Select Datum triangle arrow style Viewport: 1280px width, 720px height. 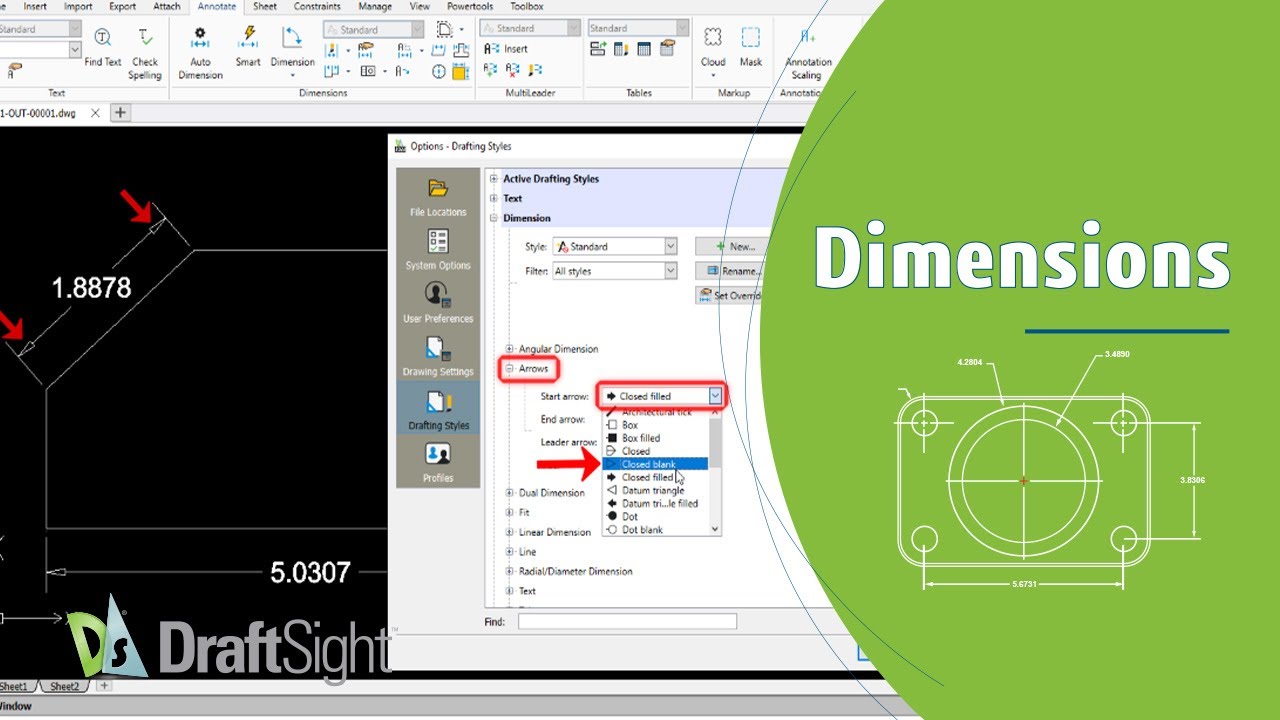655,490
